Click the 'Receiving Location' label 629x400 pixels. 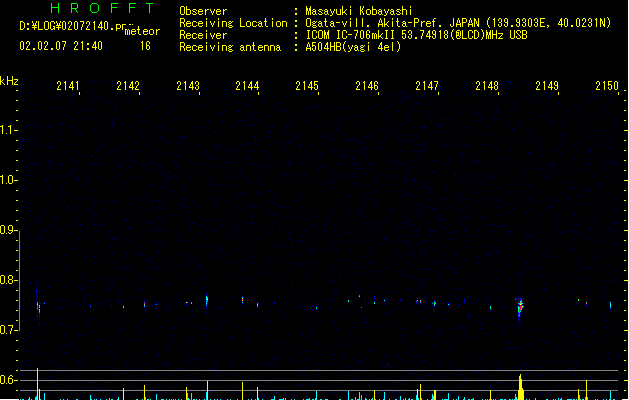point(233,23)
